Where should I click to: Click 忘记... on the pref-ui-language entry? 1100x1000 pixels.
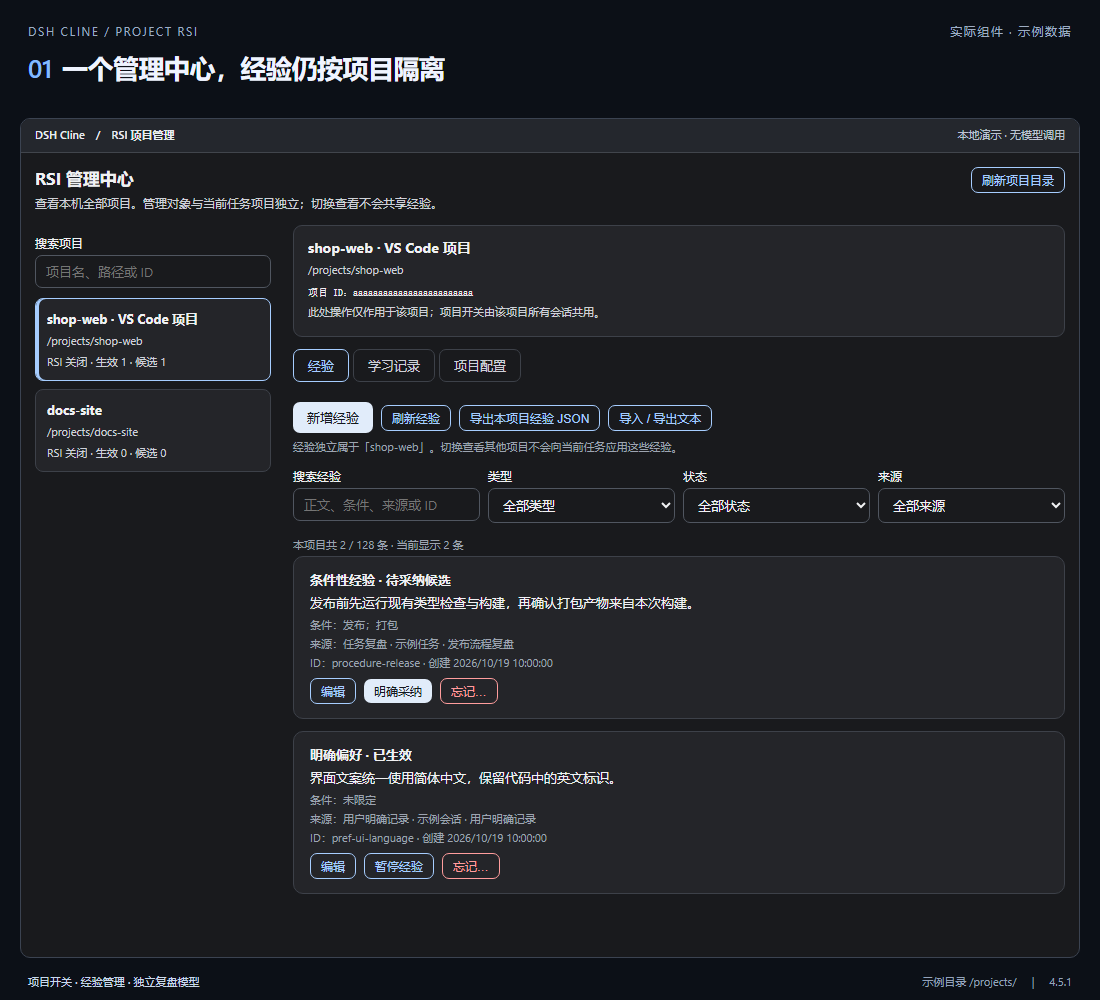[471, 866]
